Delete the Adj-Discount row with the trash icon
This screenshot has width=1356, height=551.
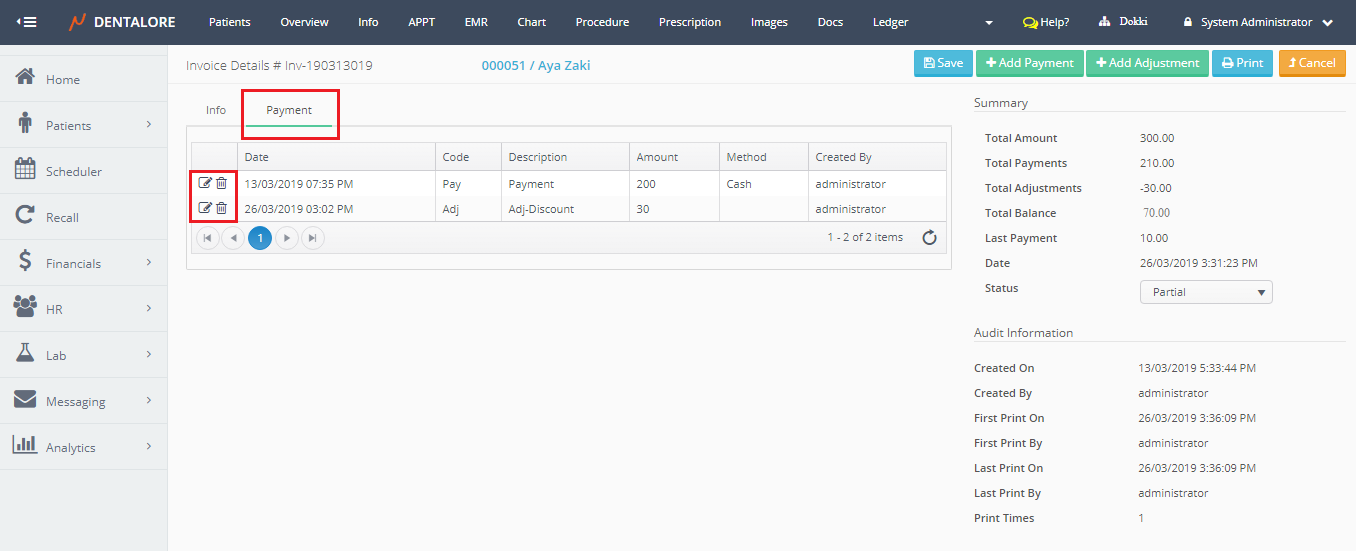pos(222,208)
